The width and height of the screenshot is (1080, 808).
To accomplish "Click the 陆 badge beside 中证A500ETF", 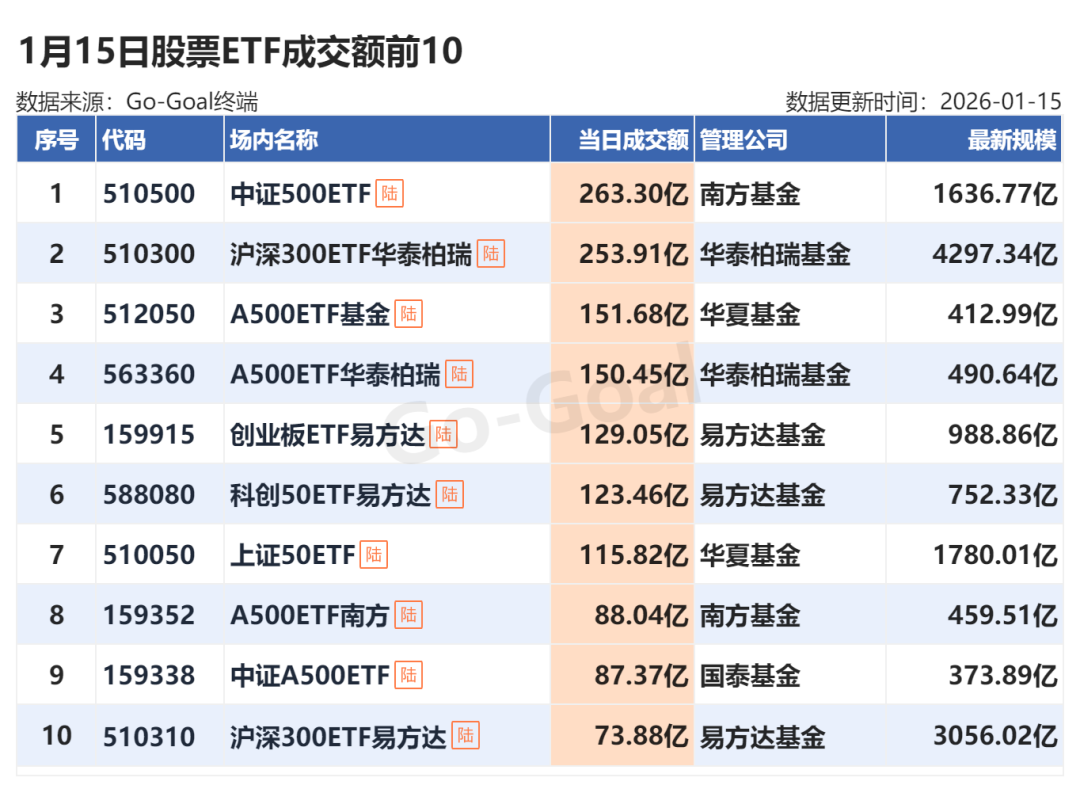I will click(408, 675).
